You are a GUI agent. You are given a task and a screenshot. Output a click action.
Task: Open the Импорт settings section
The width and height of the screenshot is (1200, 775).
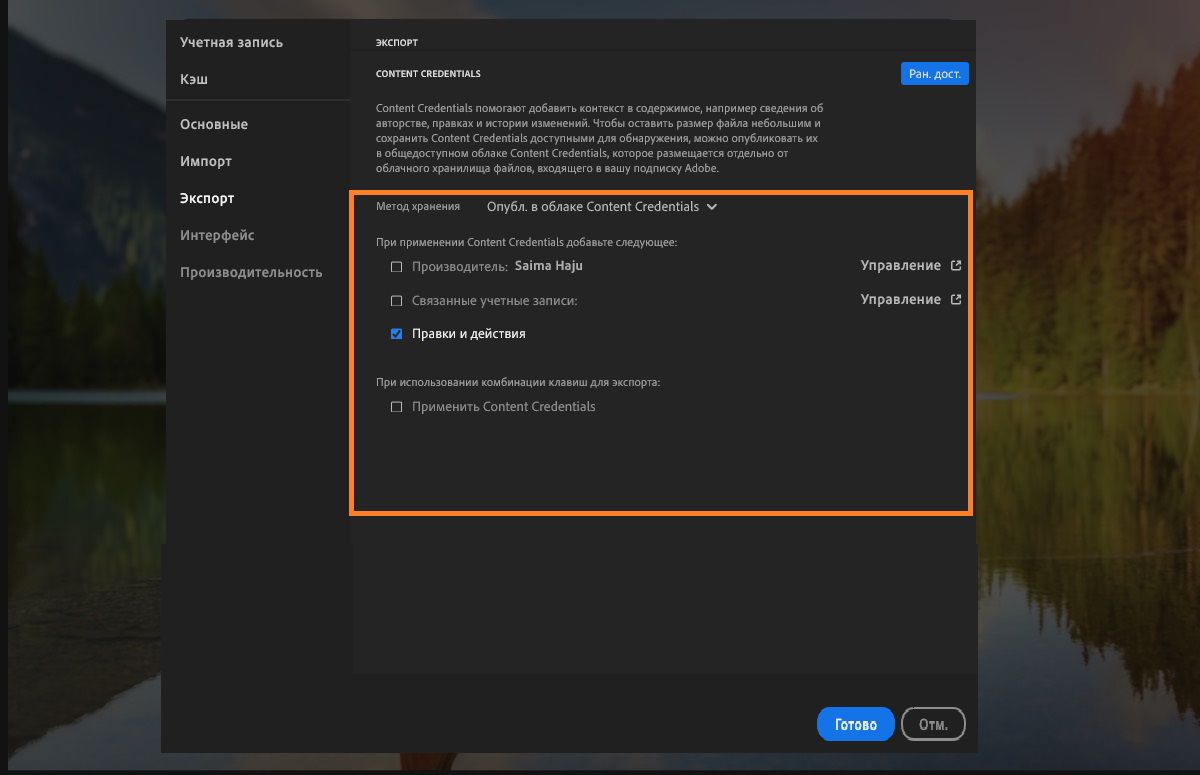pos(206,161)
